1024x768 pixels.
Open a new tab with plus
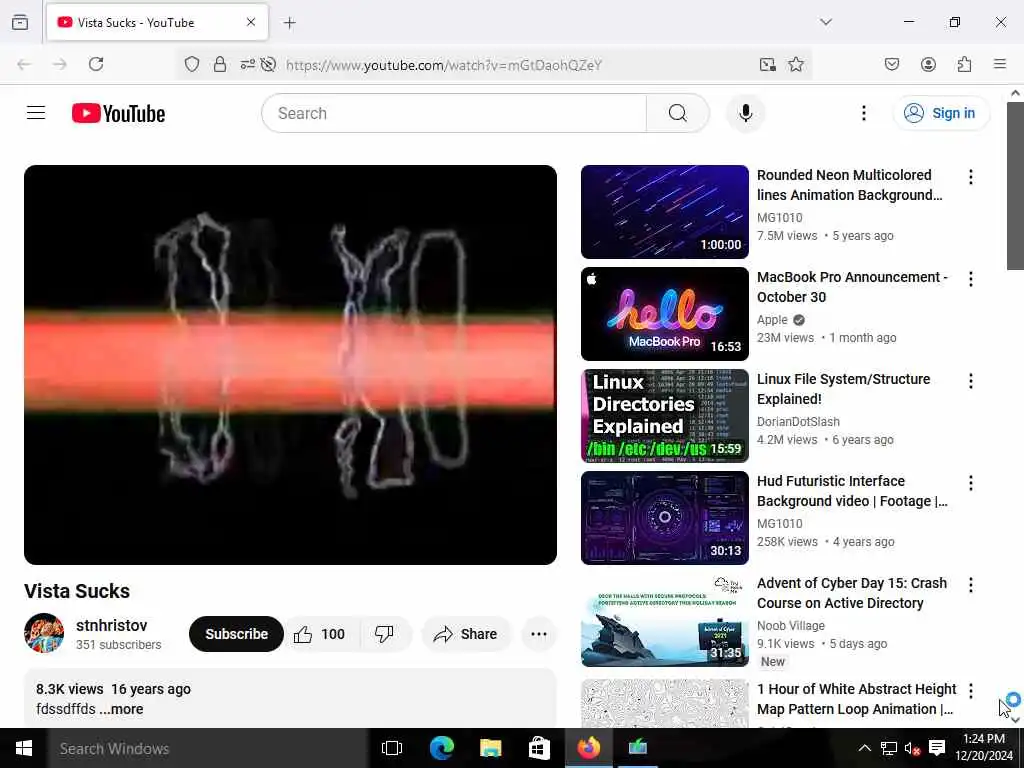(x=290, y=23)
